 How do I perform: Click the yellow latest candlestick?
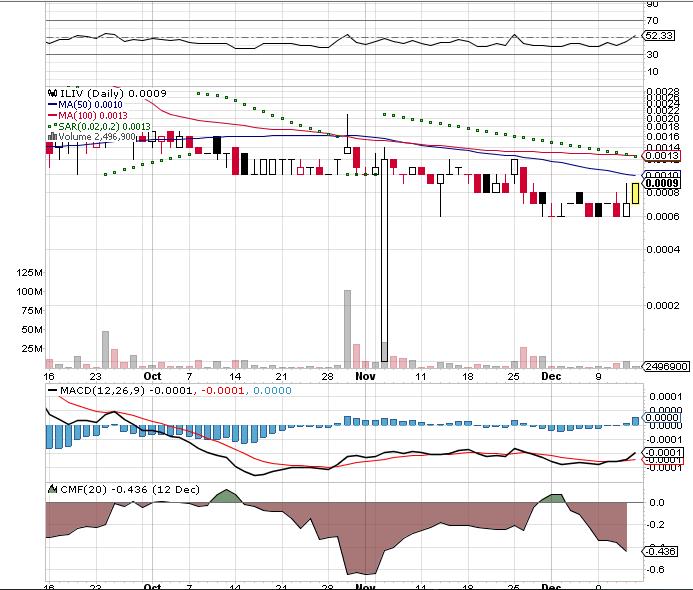coord(636,194)
